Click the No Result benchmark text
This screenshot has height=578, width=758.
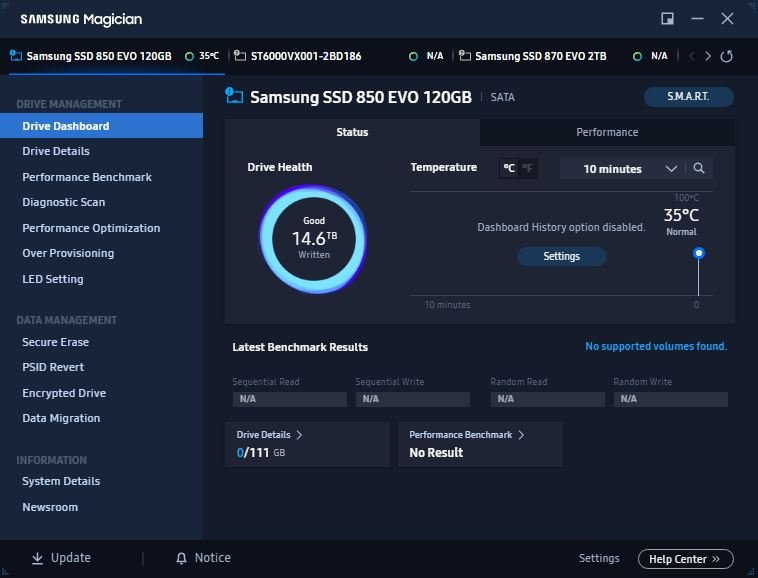click(x=436, y=453)
